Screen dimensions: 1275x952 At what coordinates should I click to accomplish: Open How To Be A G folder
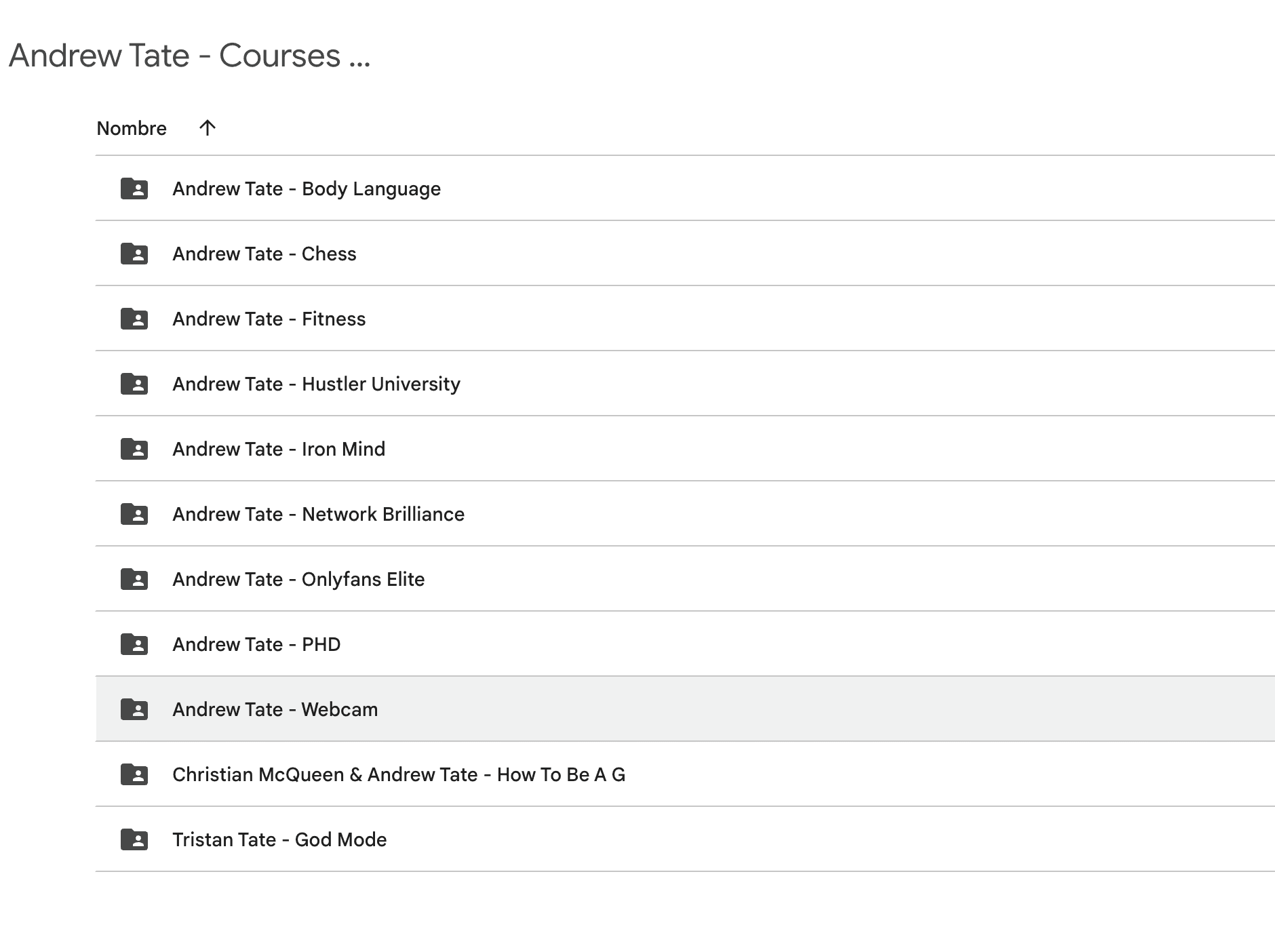(x=398, y=774)
